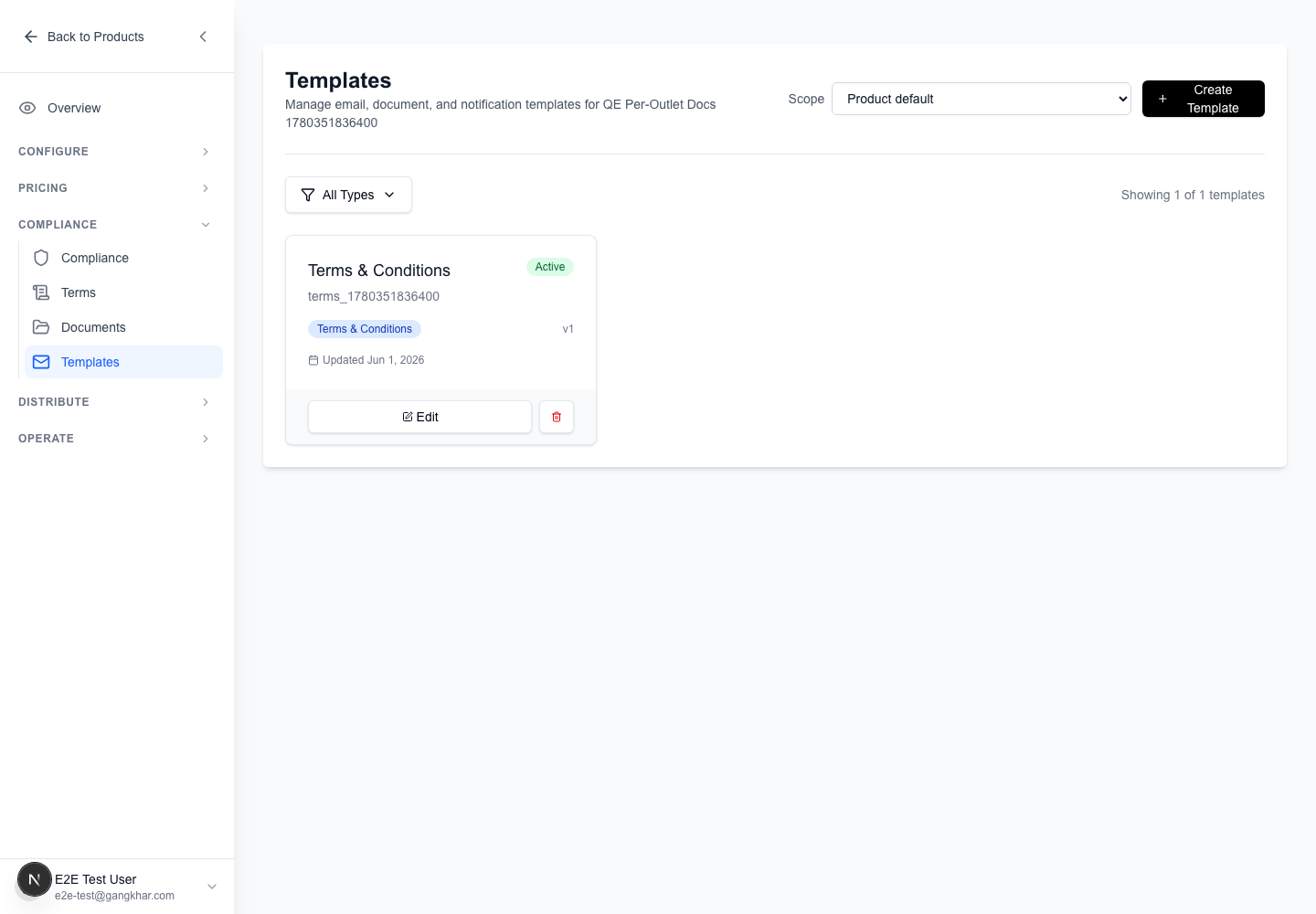The height and width of the screenshot is (914, 1316).
Task: Expand the CONFIGURE section
Action: point(117,152)
